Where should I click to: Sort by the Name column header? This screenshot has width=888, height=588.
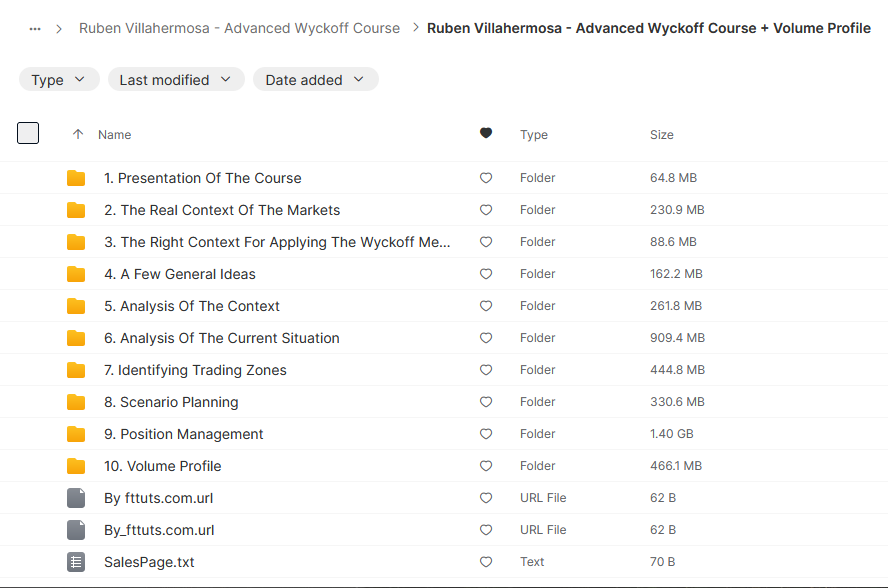tap(114, 135)
